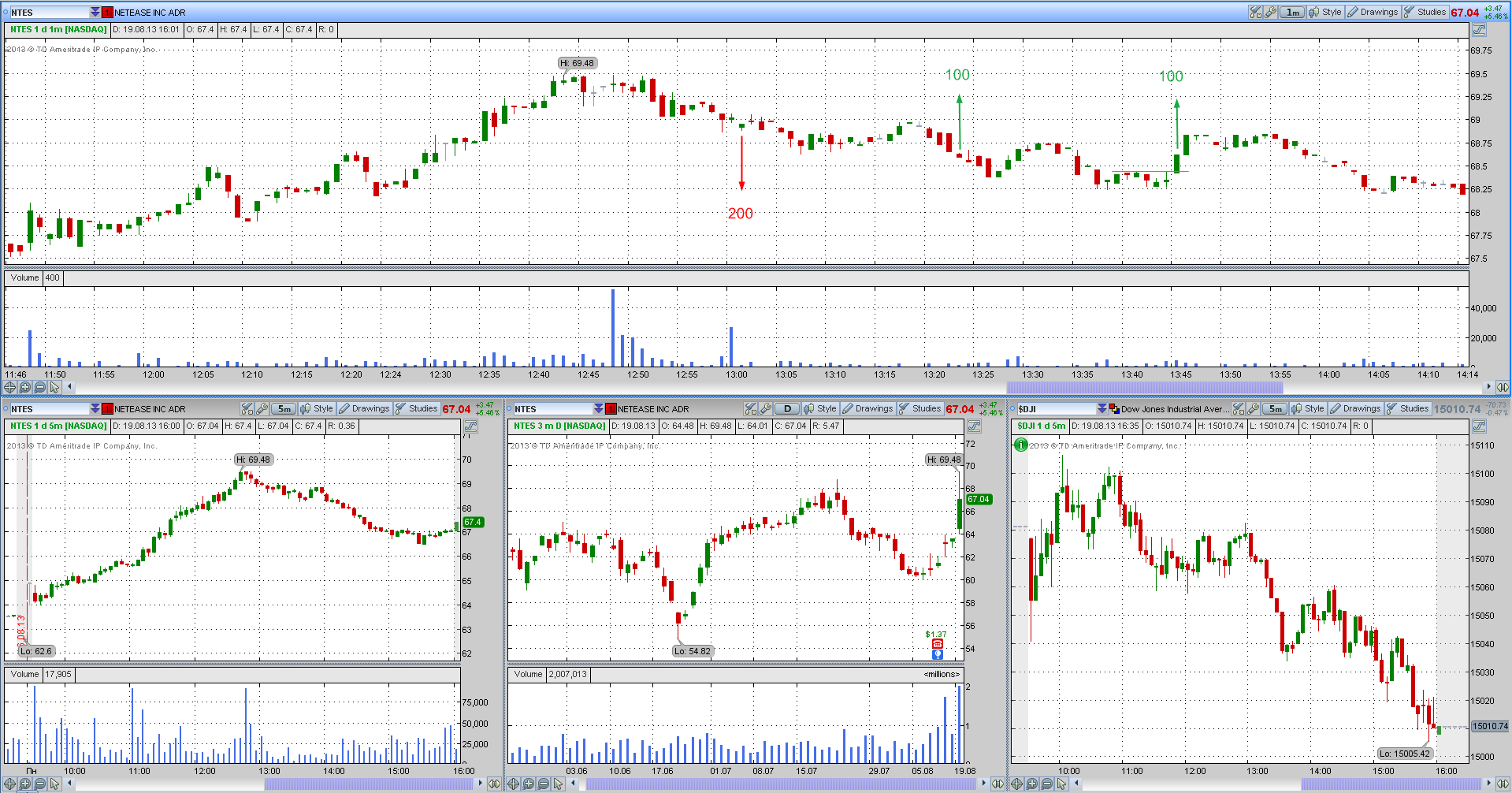
Task: Change the 1m timeframe of top chart
Action: tap(1292, 12)
